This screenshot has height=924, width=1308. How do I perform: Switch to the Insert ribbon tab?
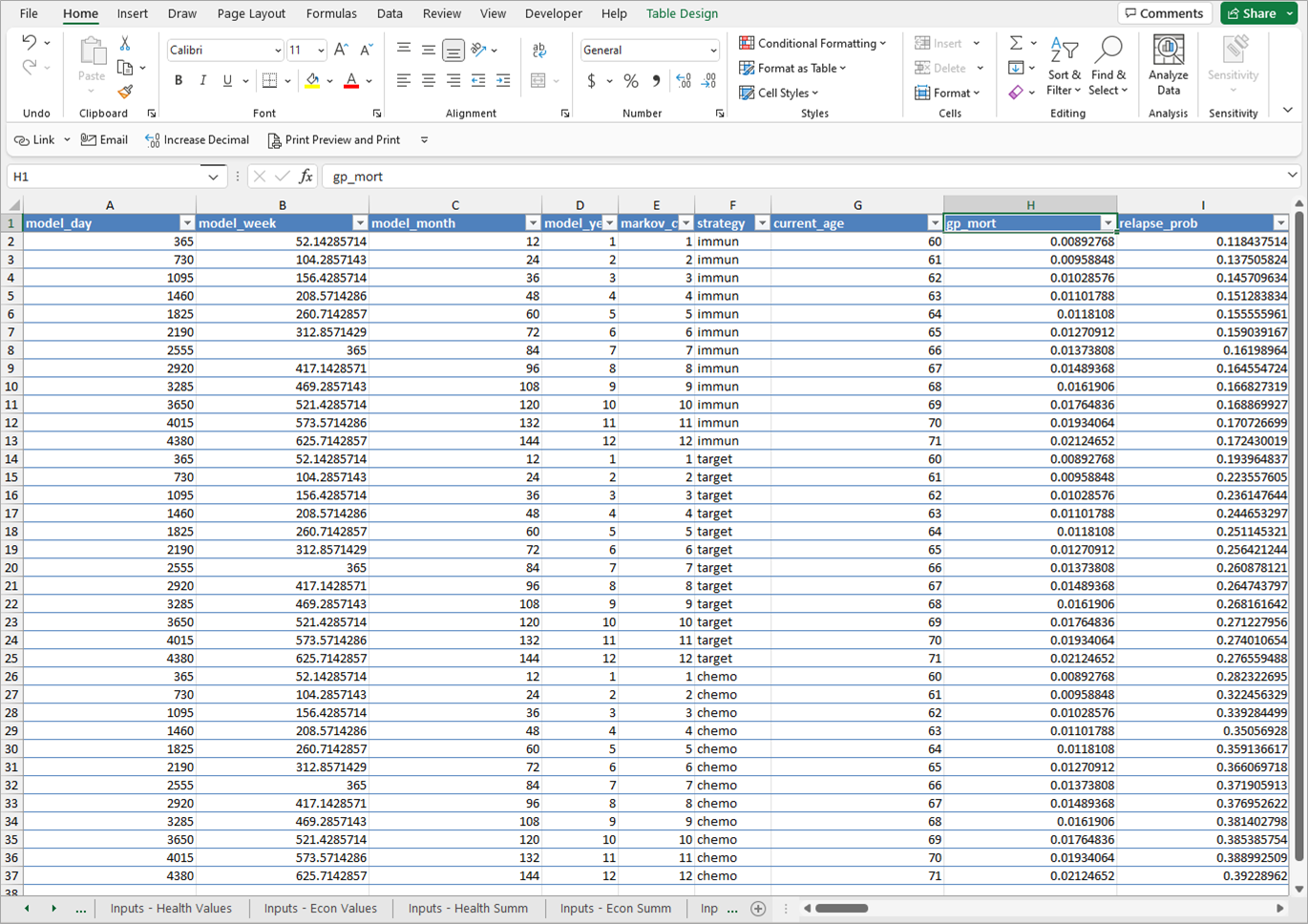click(132, 13)
